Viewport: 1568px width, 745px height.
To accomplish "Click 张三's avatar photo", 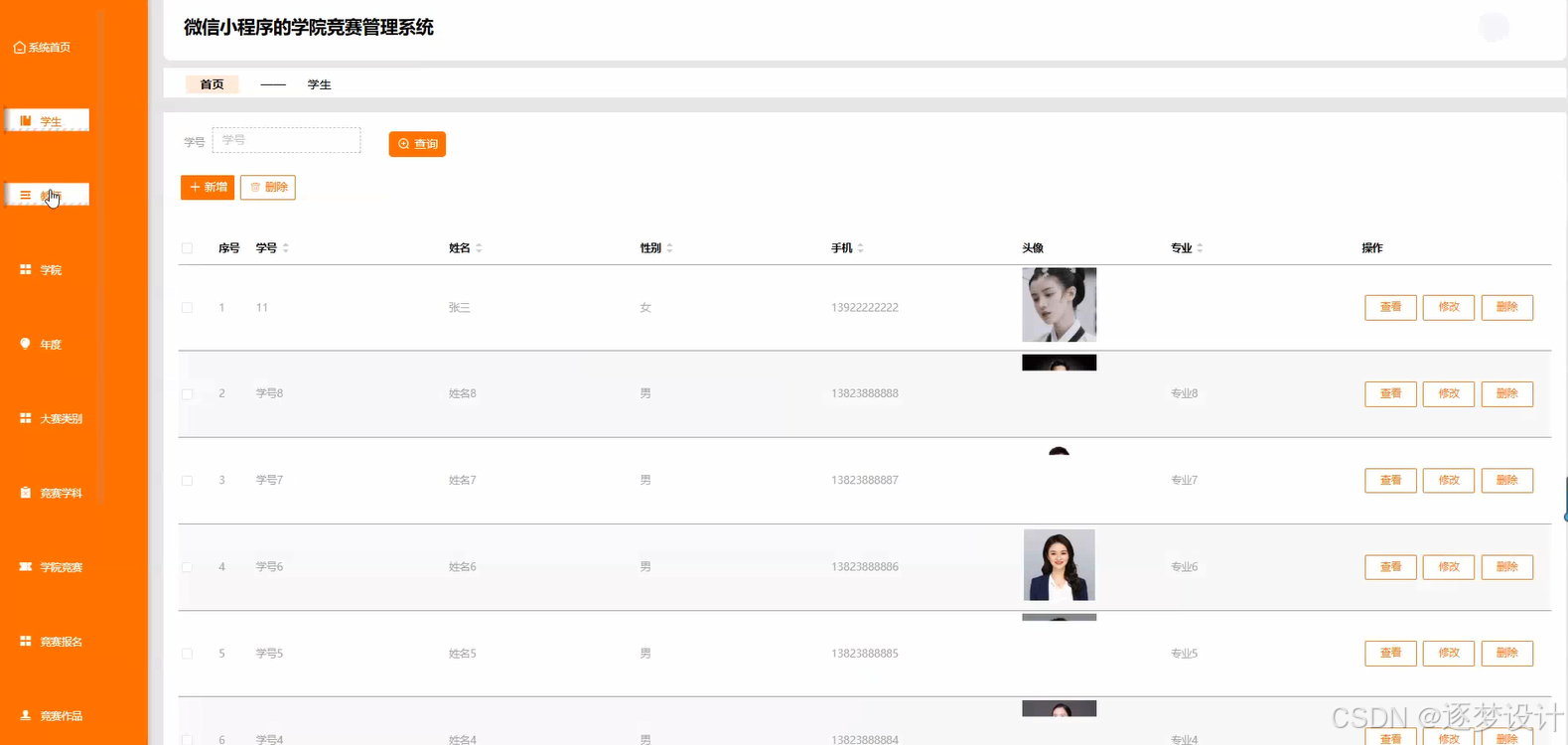I will [x=1060, y=305].
